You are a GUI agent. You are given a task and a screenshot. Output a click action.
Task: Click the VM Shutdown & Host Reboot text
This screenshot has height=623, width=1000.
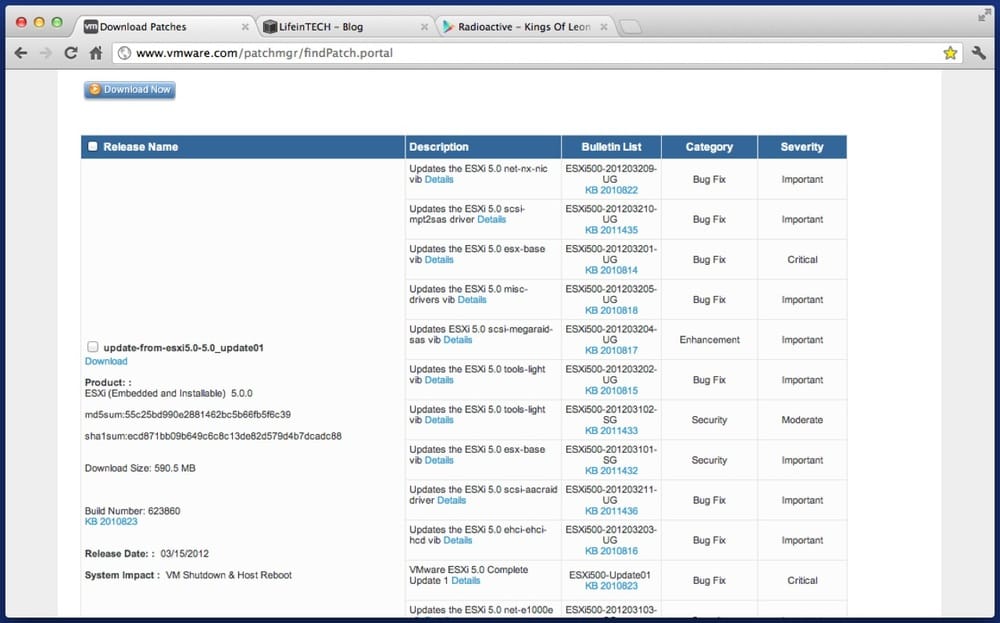pos(228,575)
